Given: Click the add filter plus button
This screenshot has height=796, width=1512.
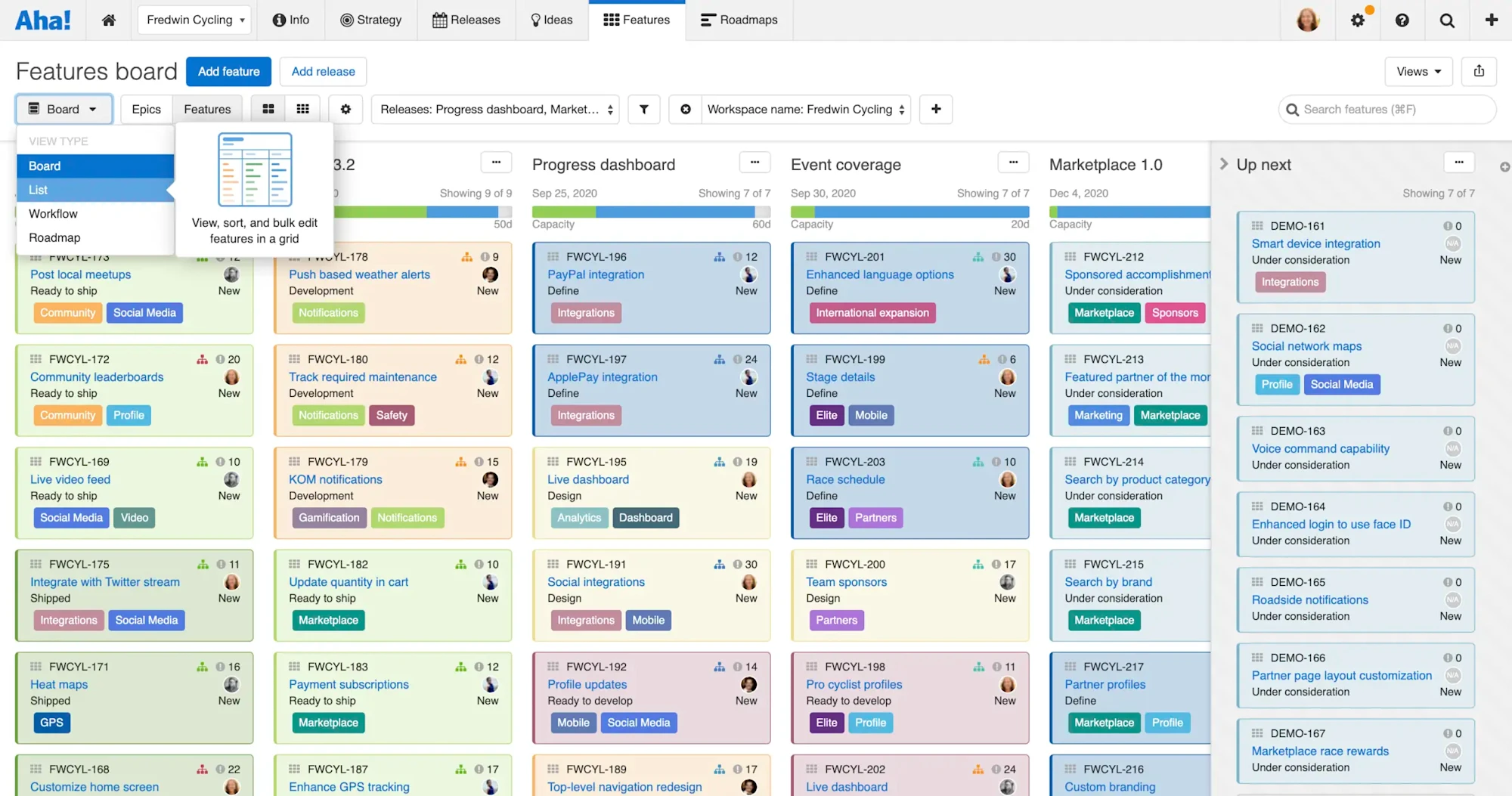Looking at the screenshot, I should tap(936, 109).
